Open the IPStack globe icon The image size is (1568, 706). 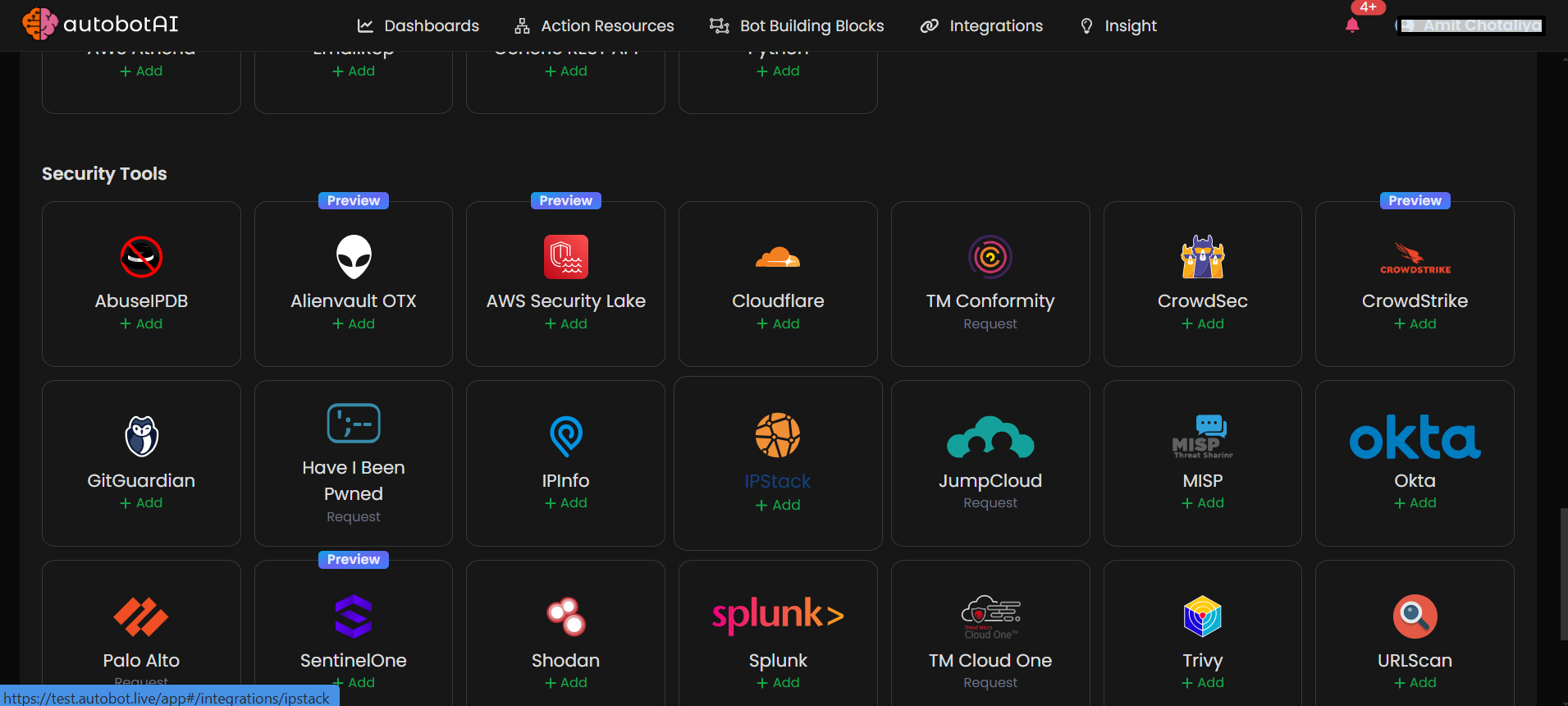[778, 435]
